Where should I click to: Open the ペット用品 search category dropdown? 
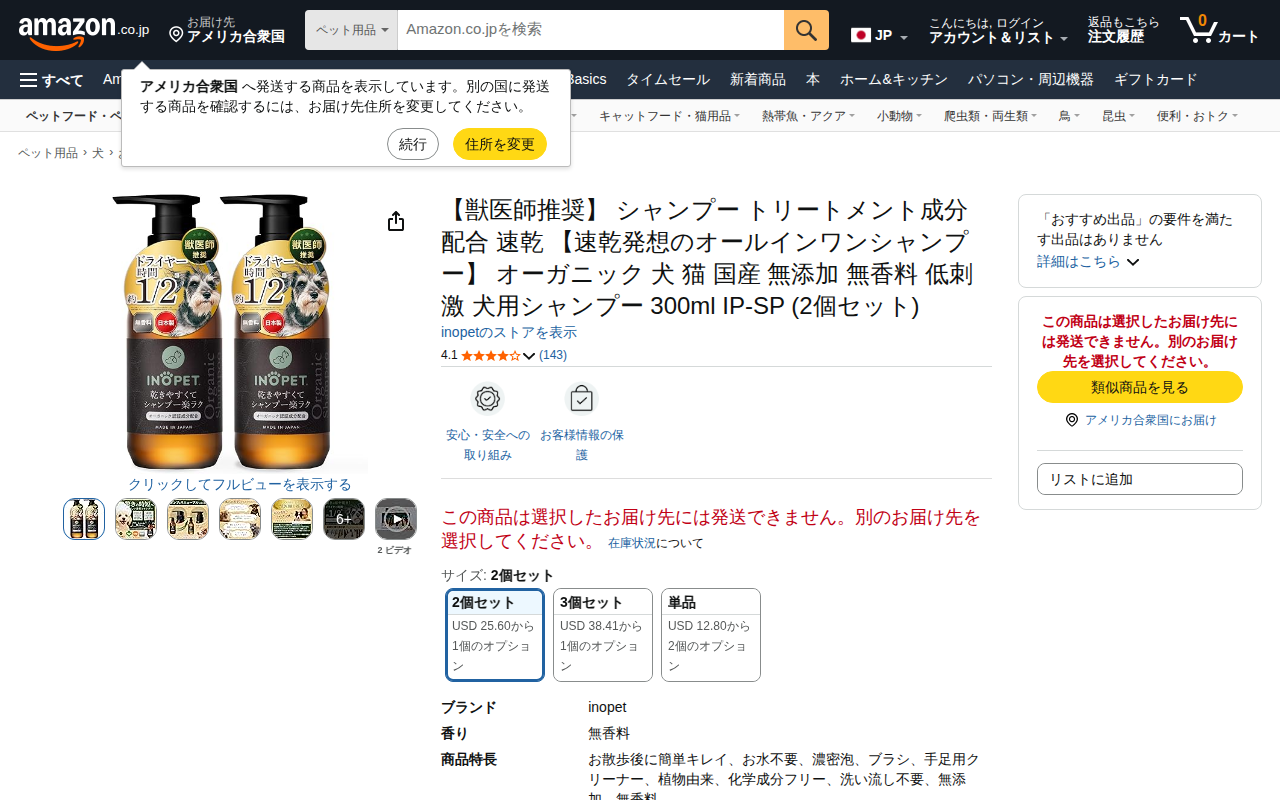tap(351, 30)
